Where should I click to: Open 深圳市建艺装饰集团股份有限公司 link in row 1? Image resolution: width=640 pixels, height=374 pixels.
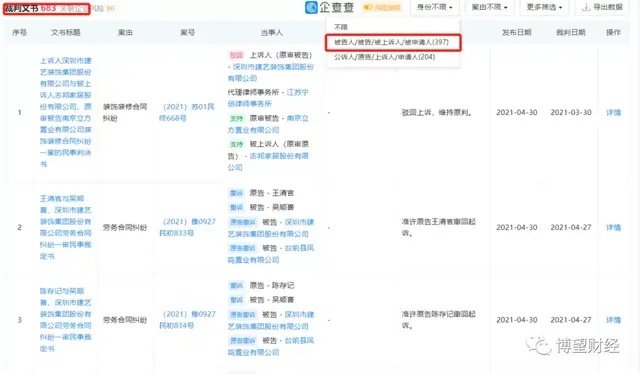point(271,72)
